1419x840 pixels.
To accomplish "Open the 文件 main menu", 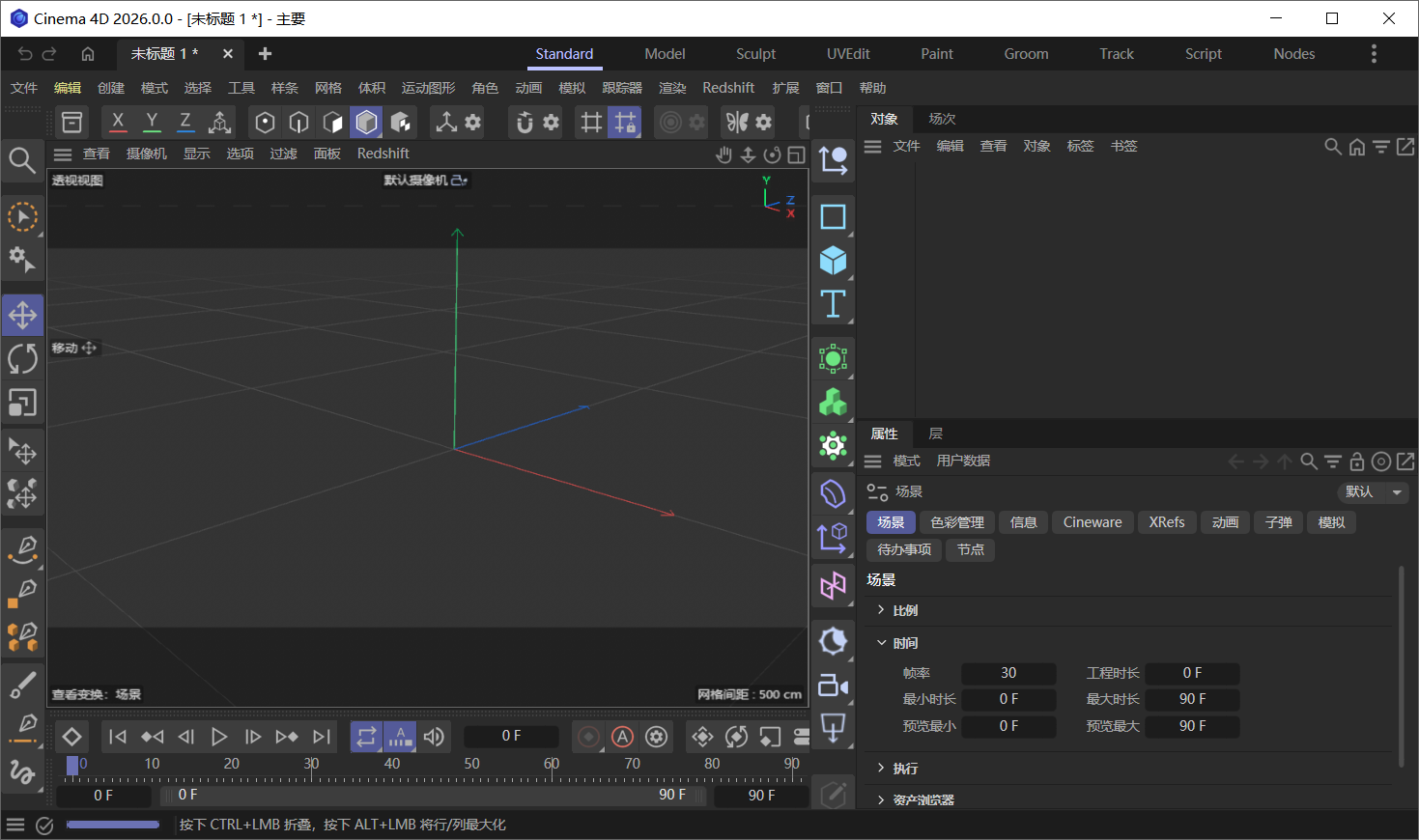I will click(x=24, y=88).
